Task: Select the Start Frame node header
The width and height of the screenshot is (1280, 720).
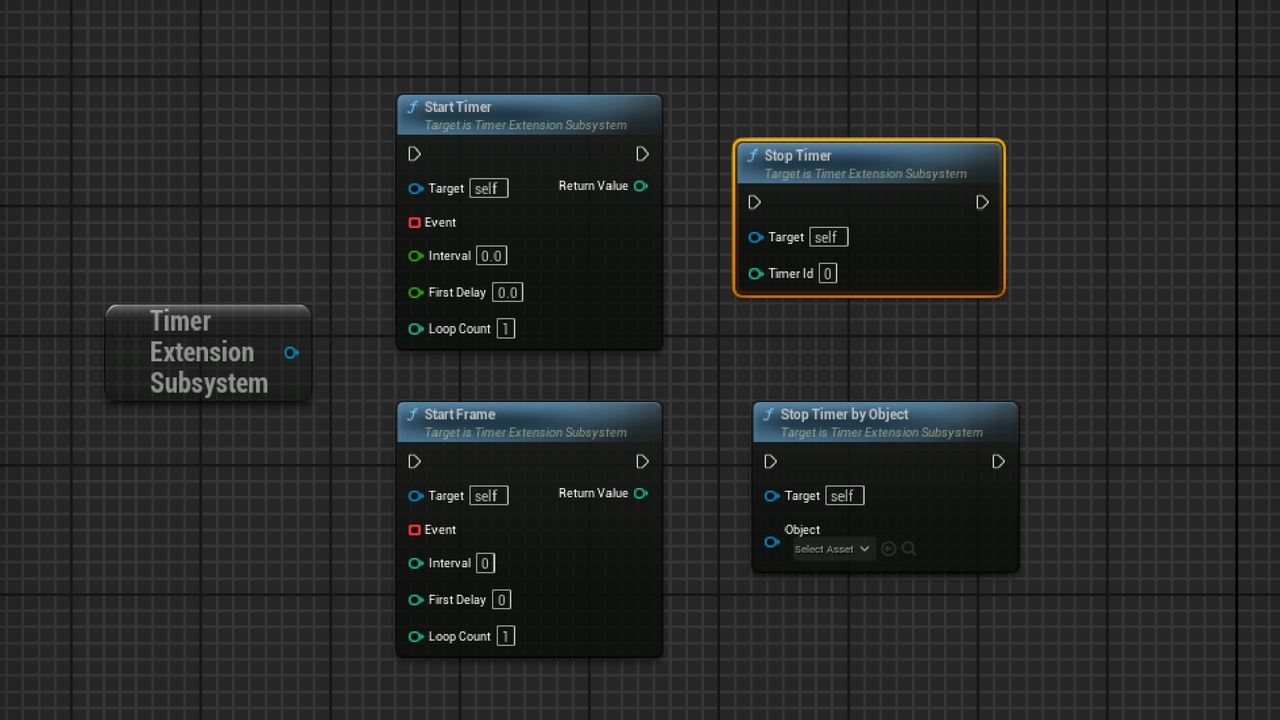Action: tap(529, 423)
